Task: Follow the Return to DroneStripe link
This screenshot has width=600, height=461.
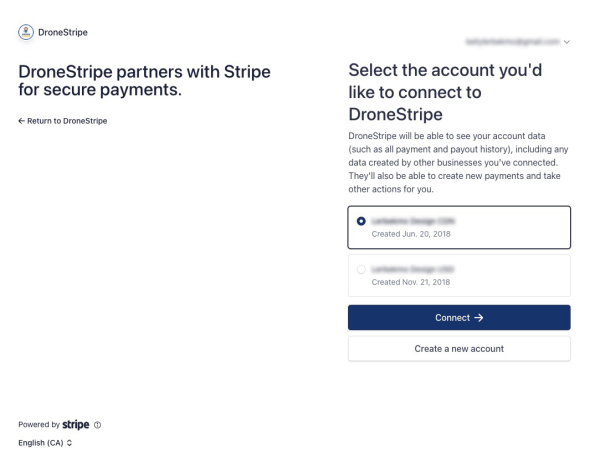Action: click(67, 121)
